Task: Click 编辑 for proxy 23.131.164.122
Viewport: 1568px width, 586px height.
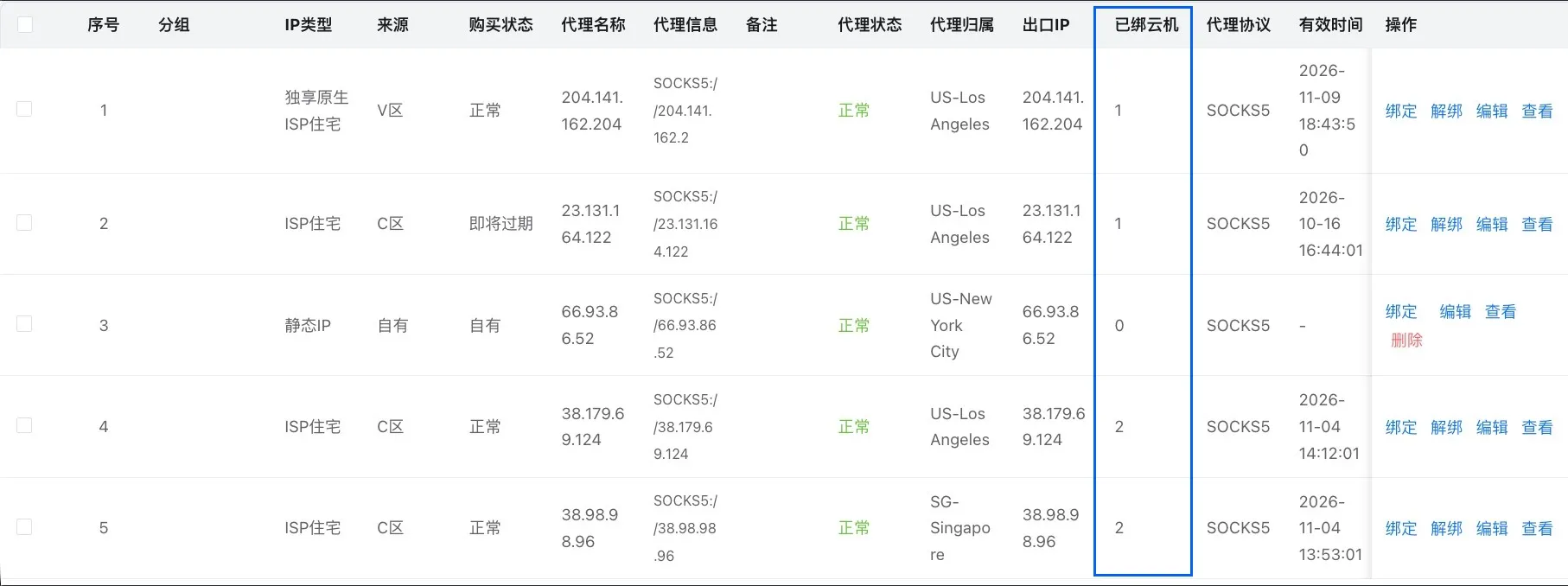Action: [x=1492, y=224]
